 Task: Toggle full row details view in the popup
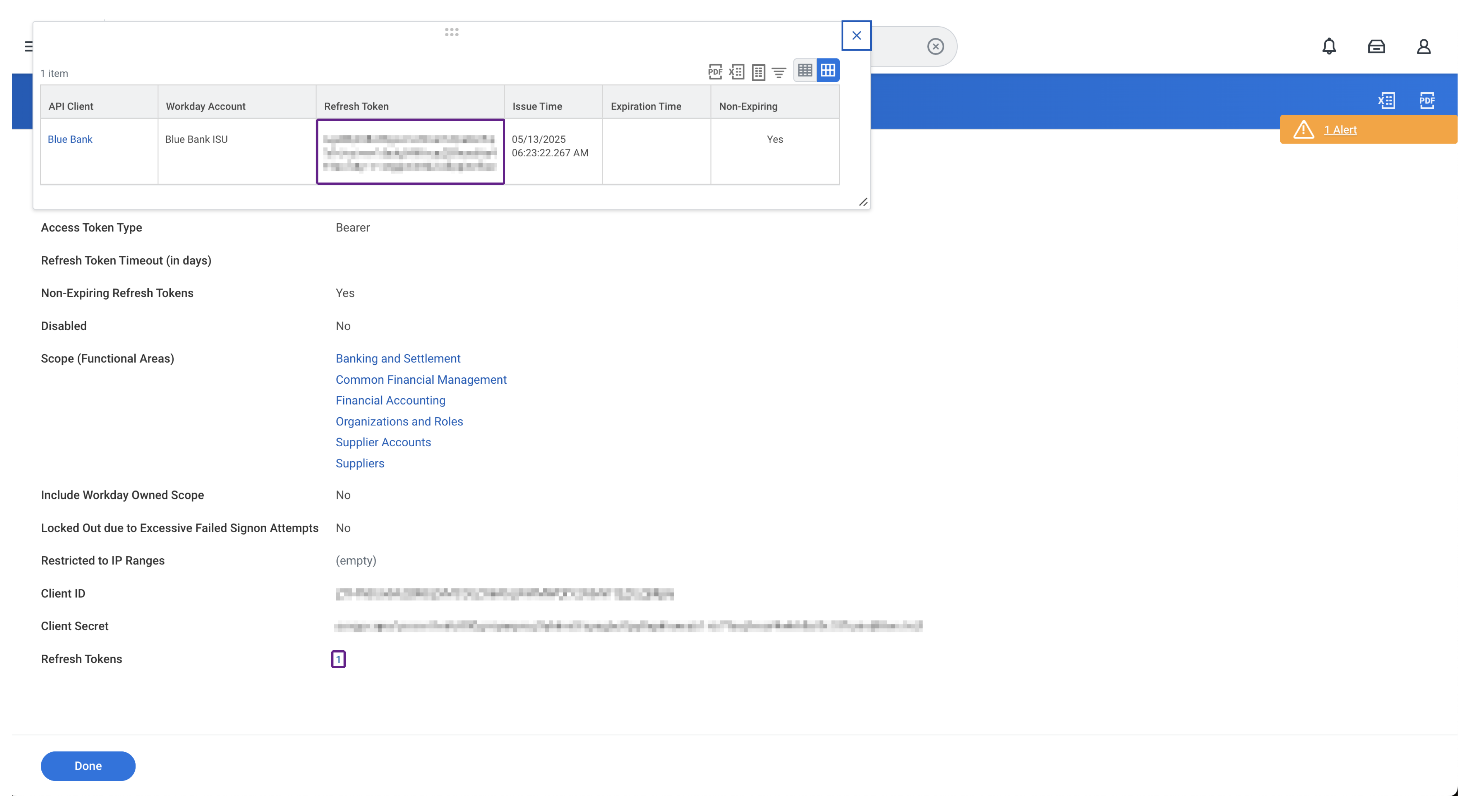click(x=759, y=72)
